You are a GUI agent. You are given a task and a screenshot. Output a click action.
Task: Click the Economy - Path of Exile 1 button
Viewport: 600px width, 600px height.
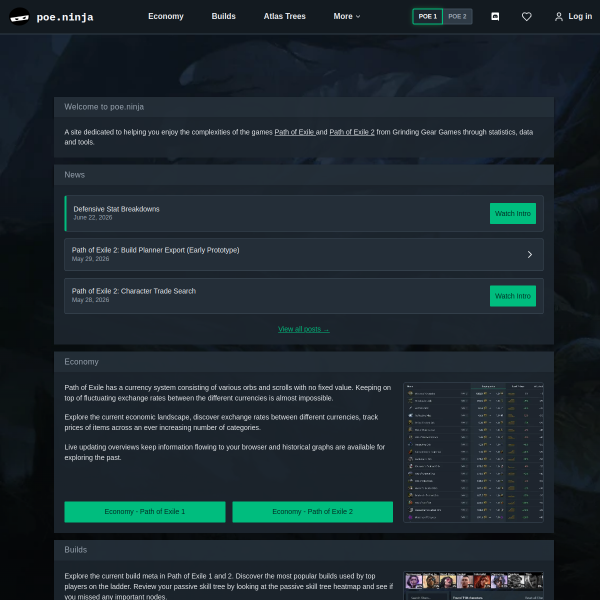[145, 512]
